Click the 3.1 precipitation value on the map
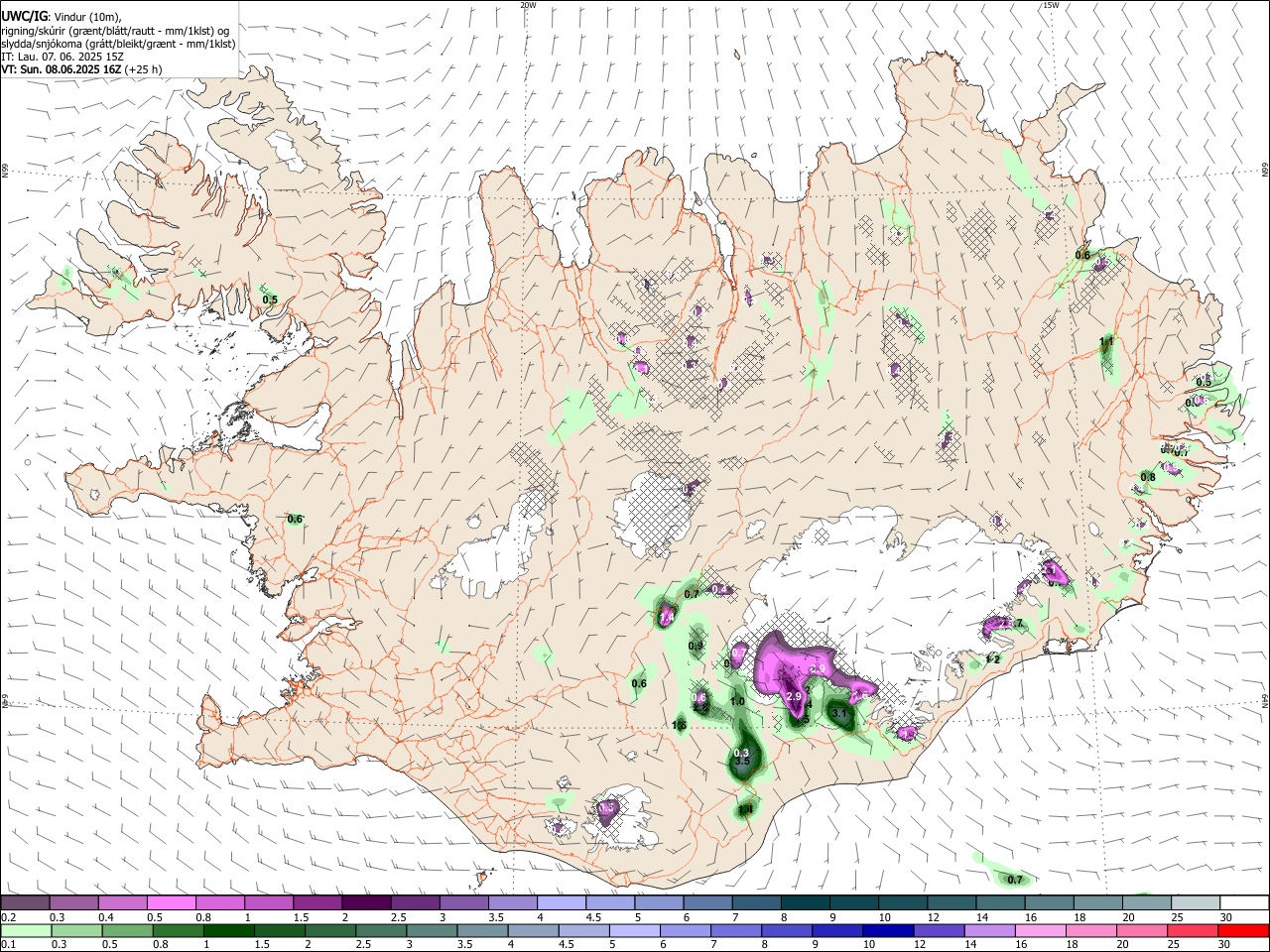The image size is (1270, 952). coord(838,713)
